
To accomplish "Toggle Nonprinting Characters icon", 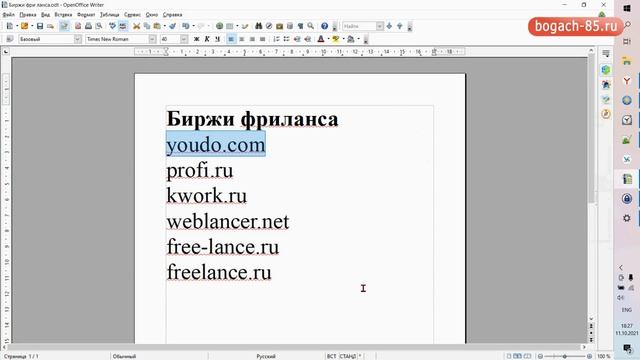I will [x=300, y=26].
